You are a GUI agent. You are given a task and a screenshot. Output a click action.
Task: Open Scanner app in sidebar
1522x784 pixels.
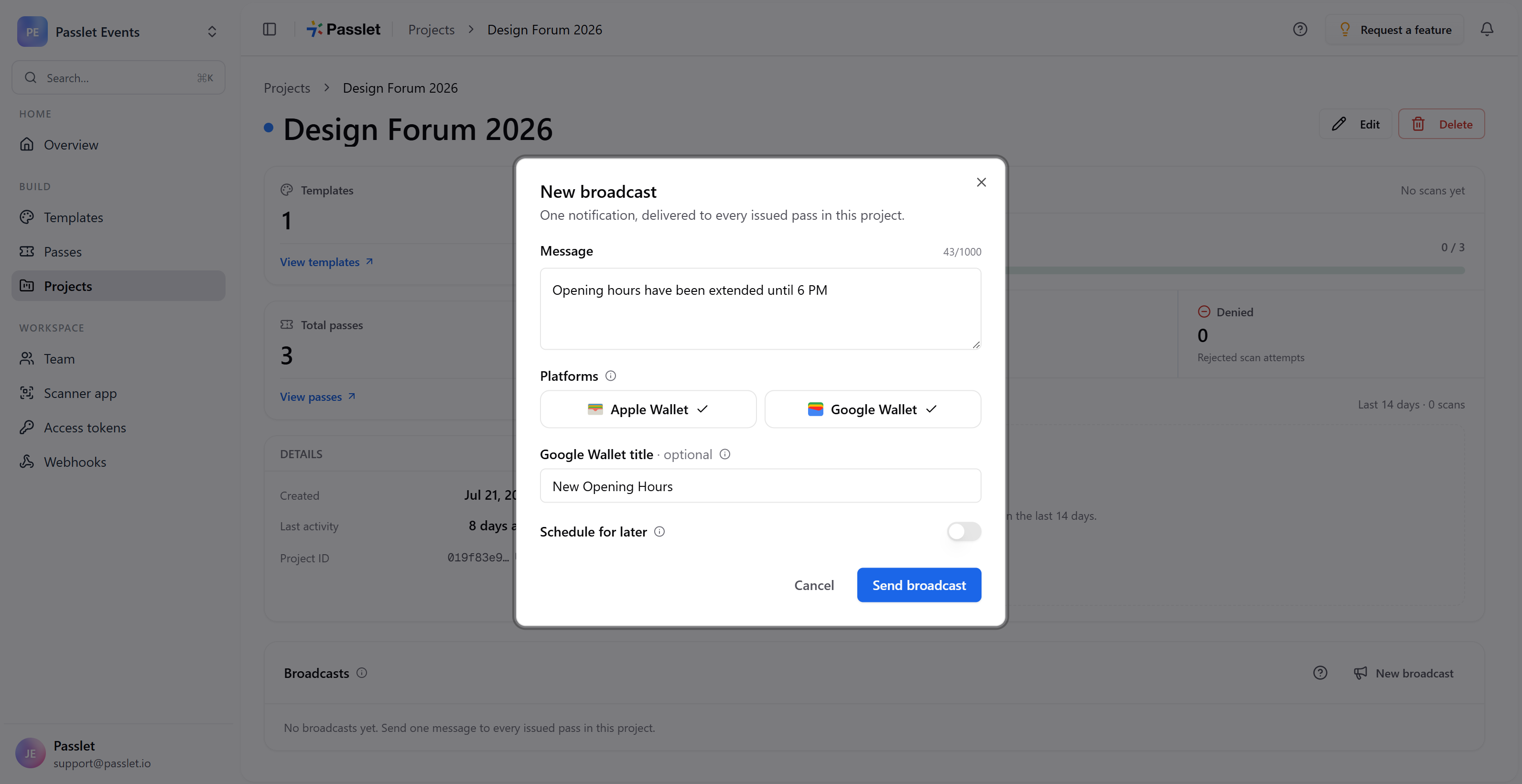coord(118,392)
